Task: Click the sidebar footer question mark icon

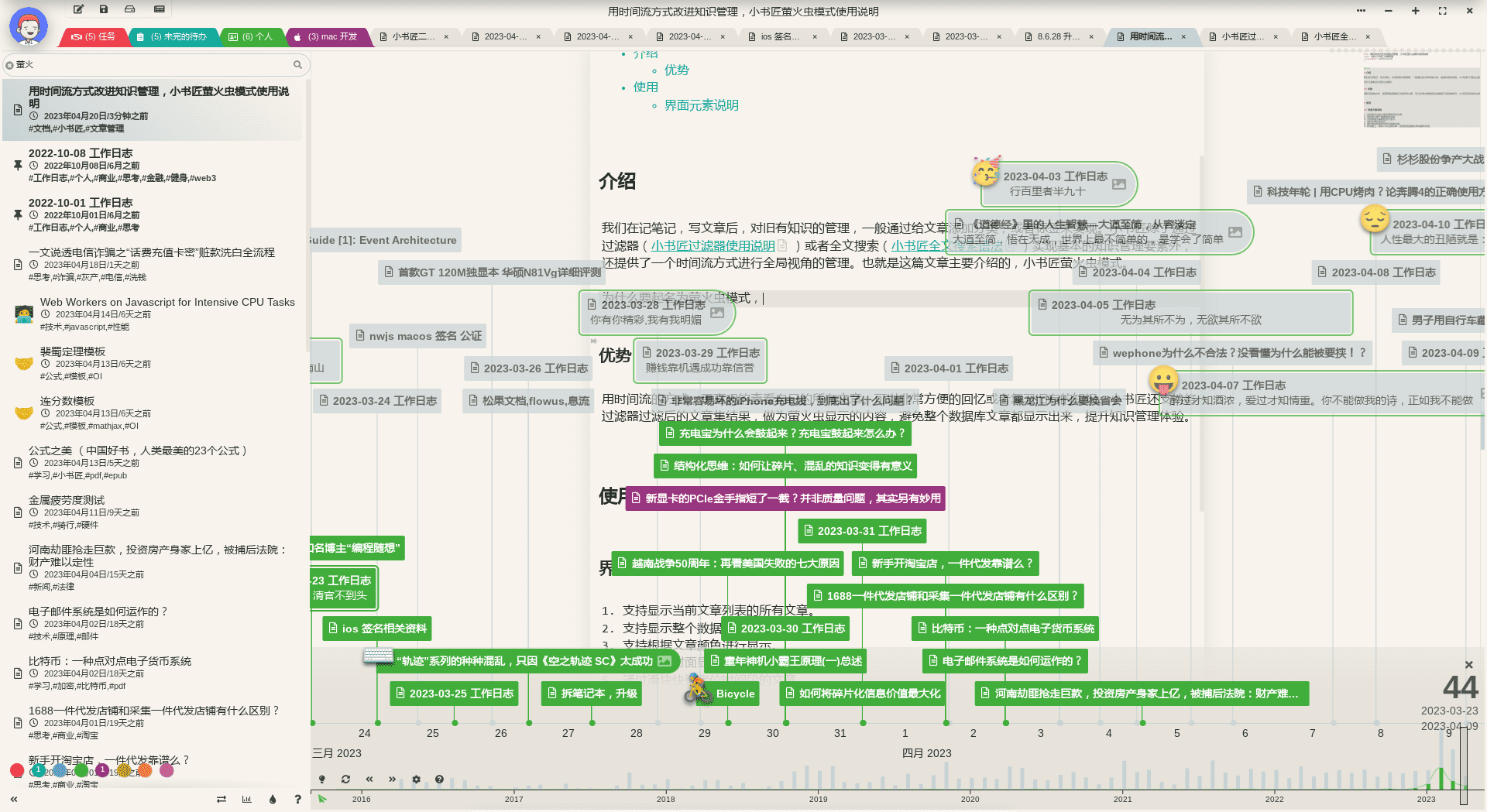Action: coord(297,799)
